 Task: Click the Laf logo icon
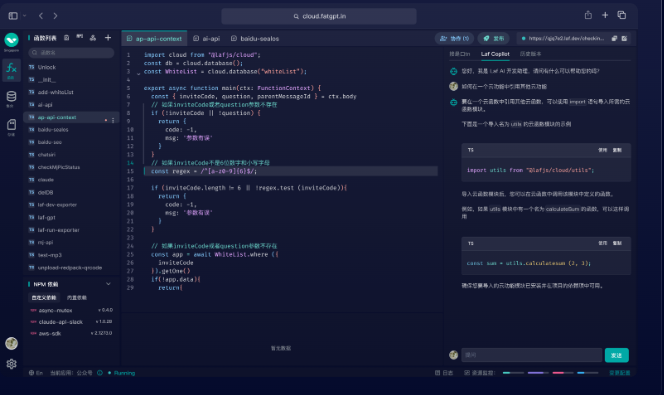point(11,40)
